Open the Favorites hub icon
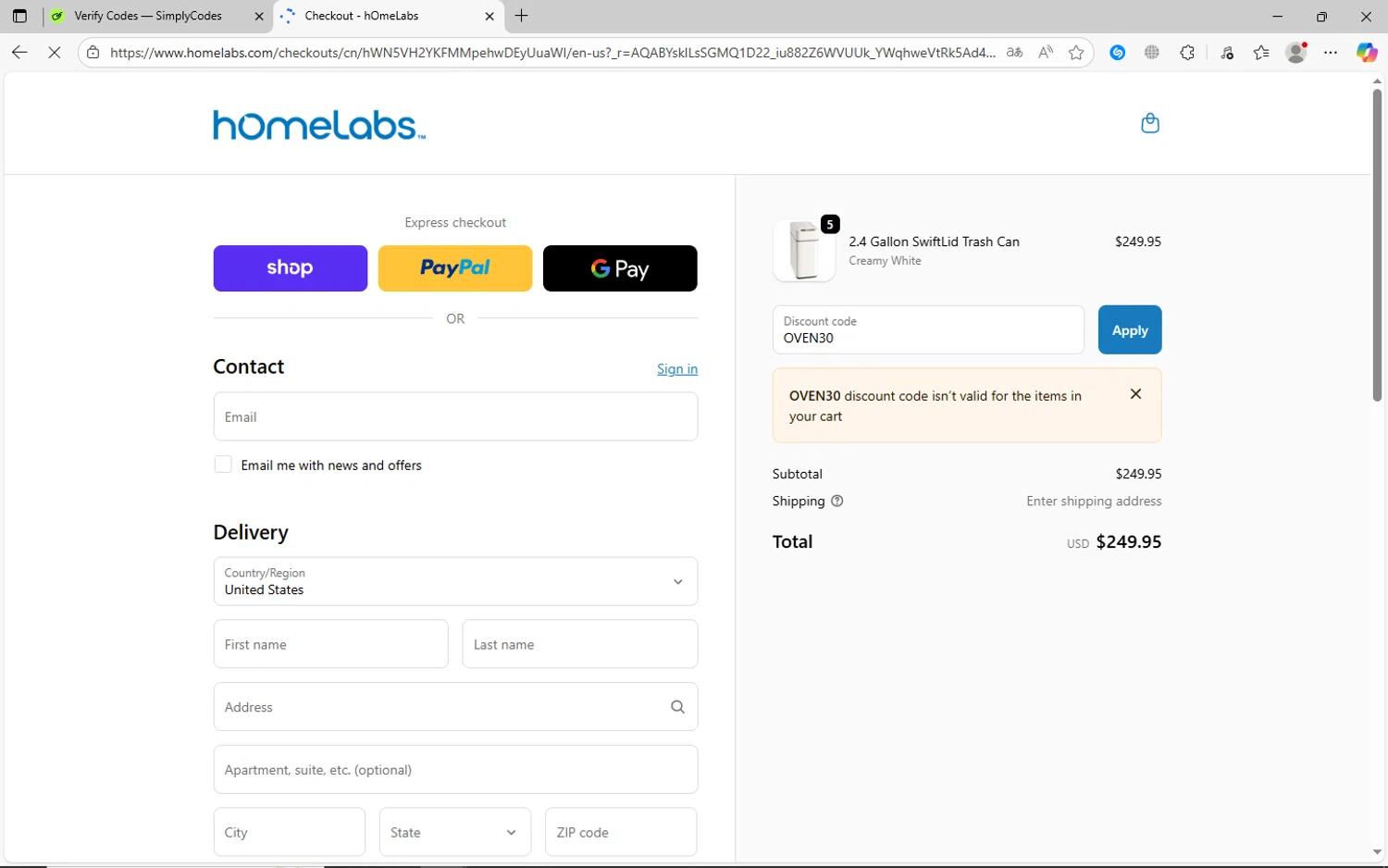 click(x=1261, y=53)
